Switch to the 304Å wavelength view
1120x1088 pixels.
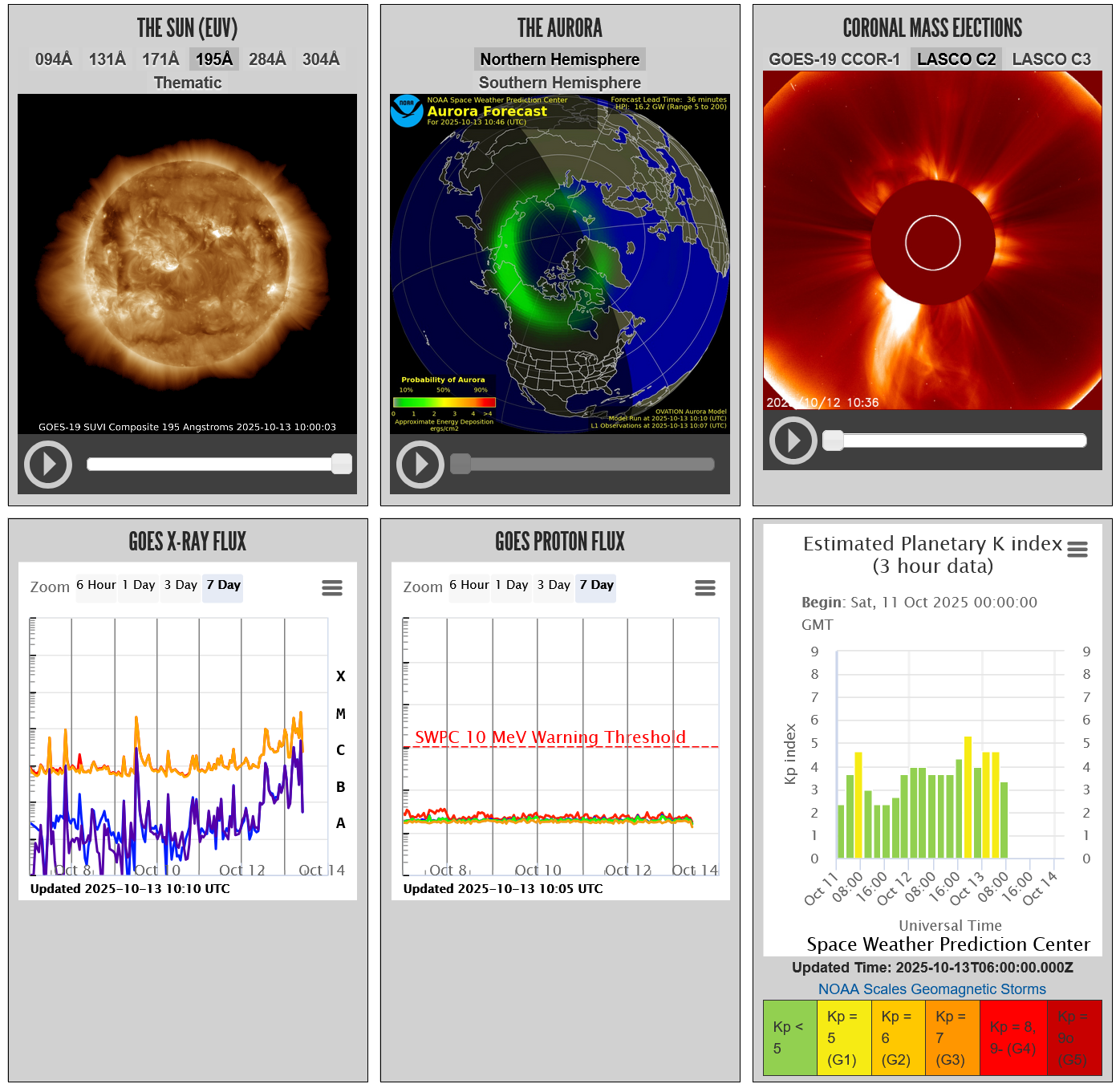point(321,59)
